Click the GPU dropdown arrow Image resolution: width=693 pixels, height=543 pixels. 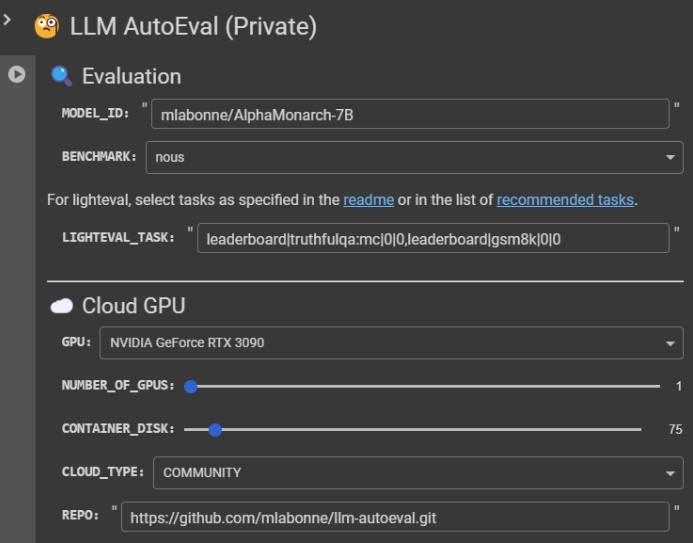pyautogui.click(x=670, y=343)
